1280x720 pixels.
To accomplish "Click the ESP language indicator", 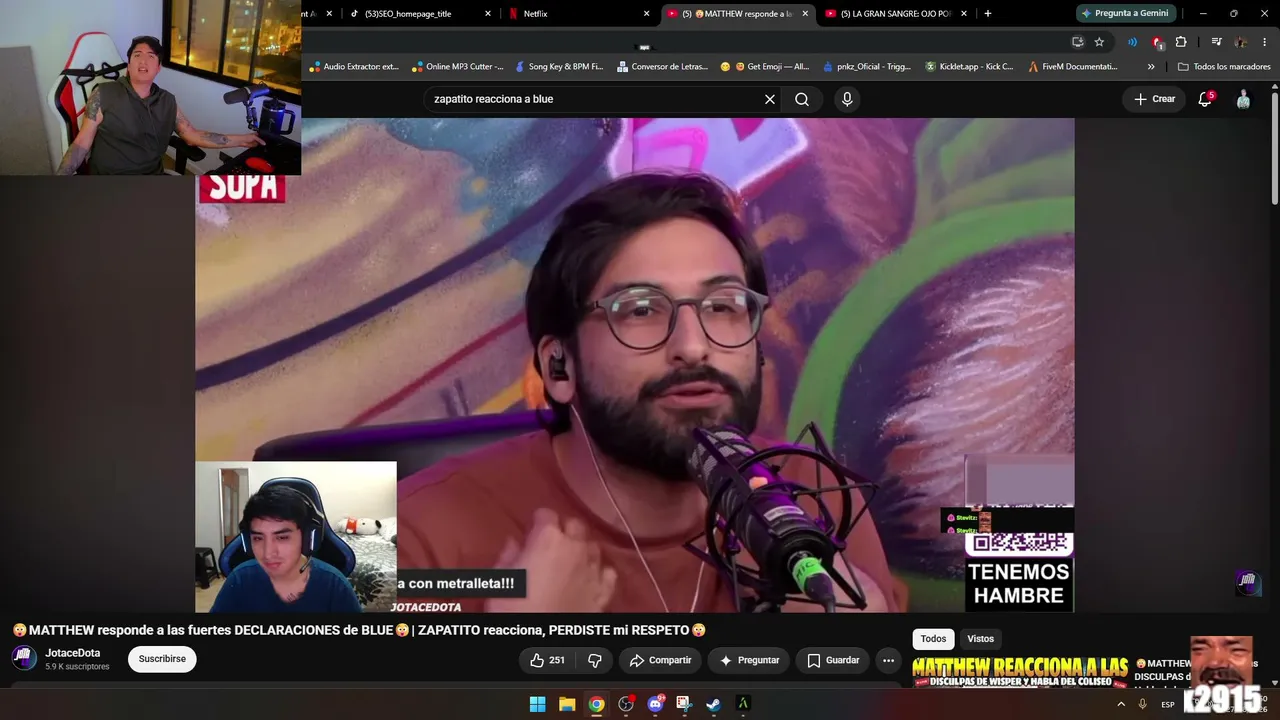I will pyautogui.click(x=1168, y=705).
